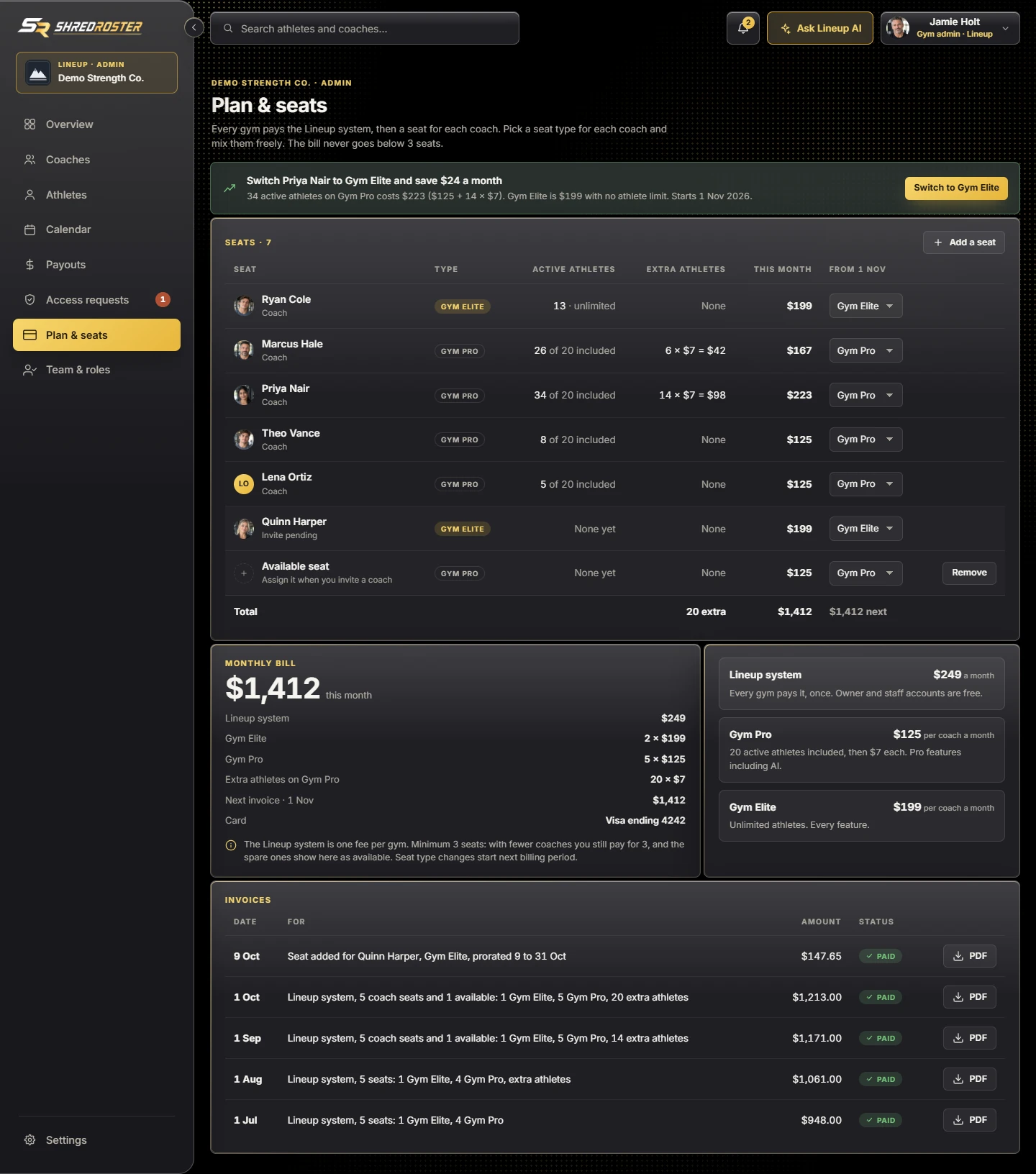
Task: Open Quinn Harper's seat type dropdown
Action: point(865,529)
